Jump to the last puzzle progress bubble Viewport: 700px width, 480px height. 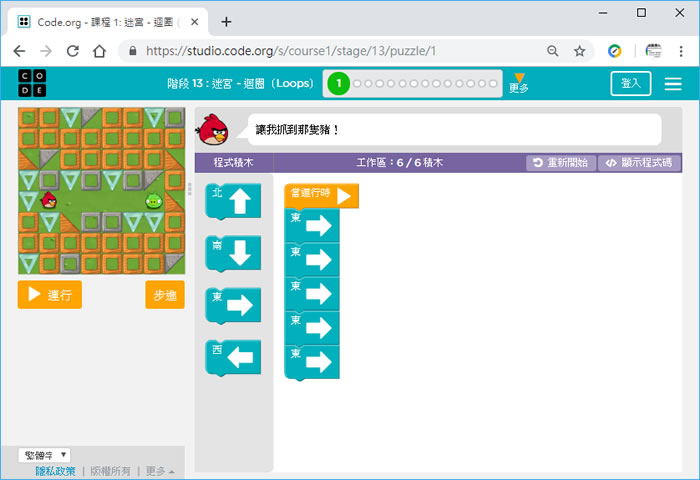click(493, 83)
